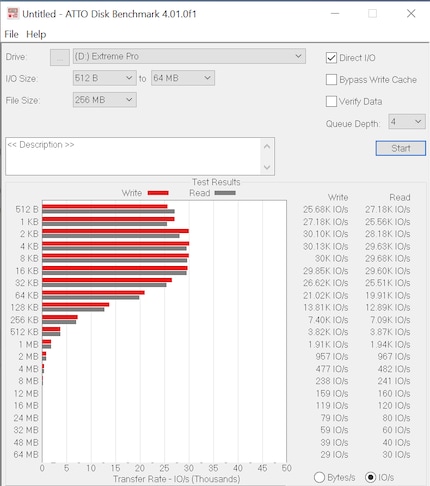Start the benchmark with the Start button
This screenshot has height=486, width=430.
point(401,148)
